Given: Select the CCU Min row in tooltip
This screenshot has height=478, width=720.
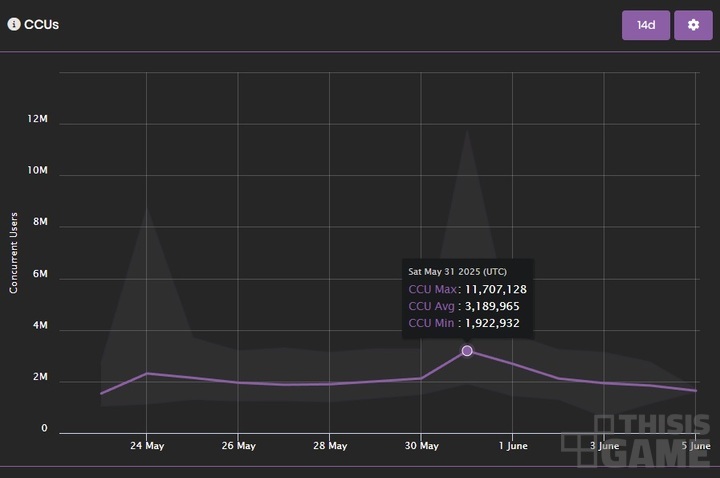Looking at the screenshot, I should click(464, 323).
